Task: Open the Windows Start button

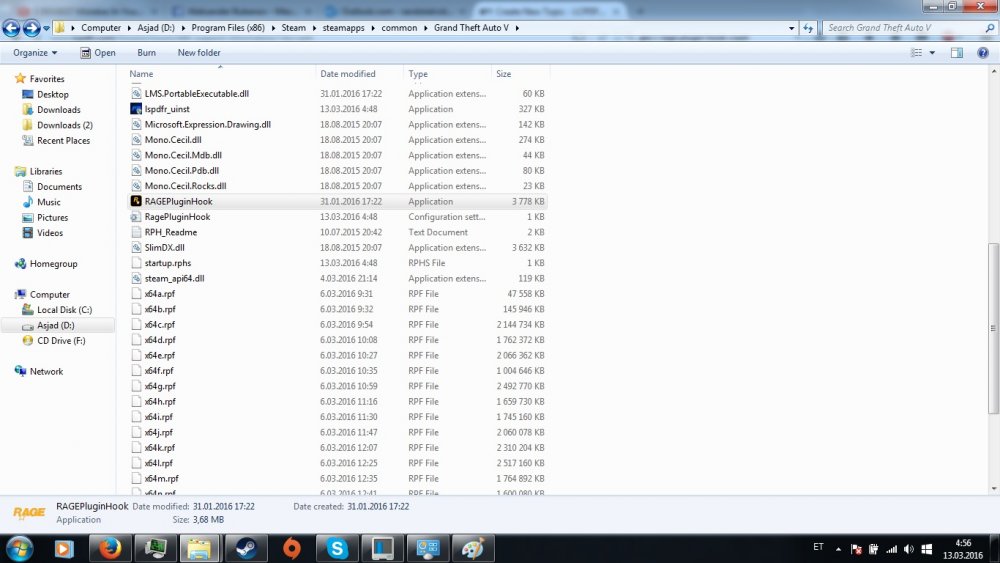Action: (20, 548)
